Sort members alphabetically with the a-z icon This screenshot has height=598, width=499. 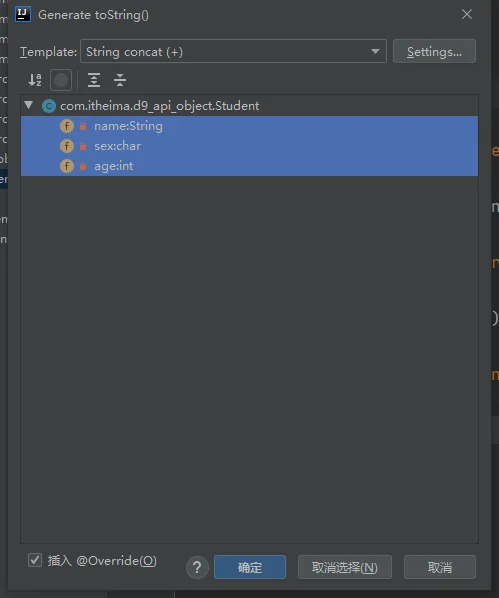point(35,80)
